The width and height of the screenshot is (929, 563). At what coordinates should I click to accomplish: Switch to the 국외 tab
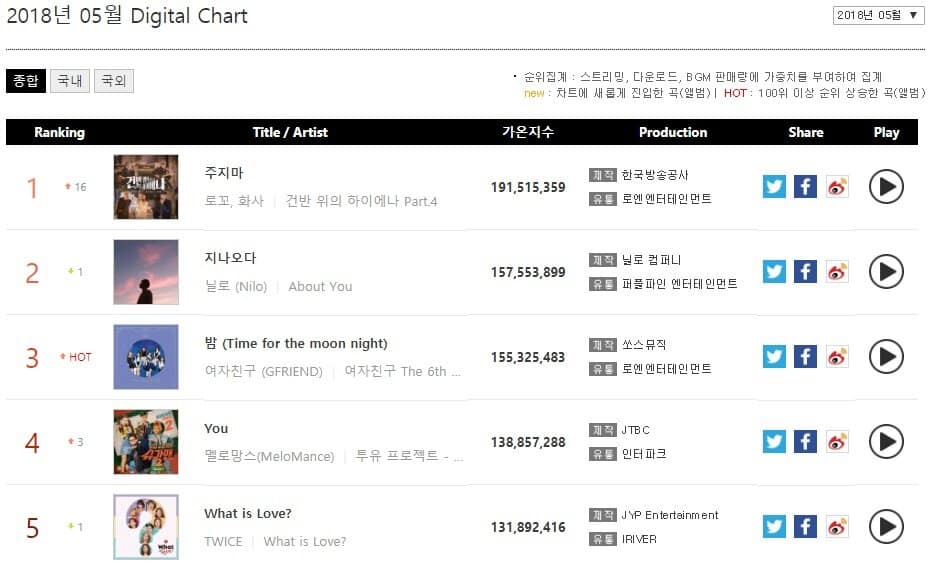[x=113, y=81]
